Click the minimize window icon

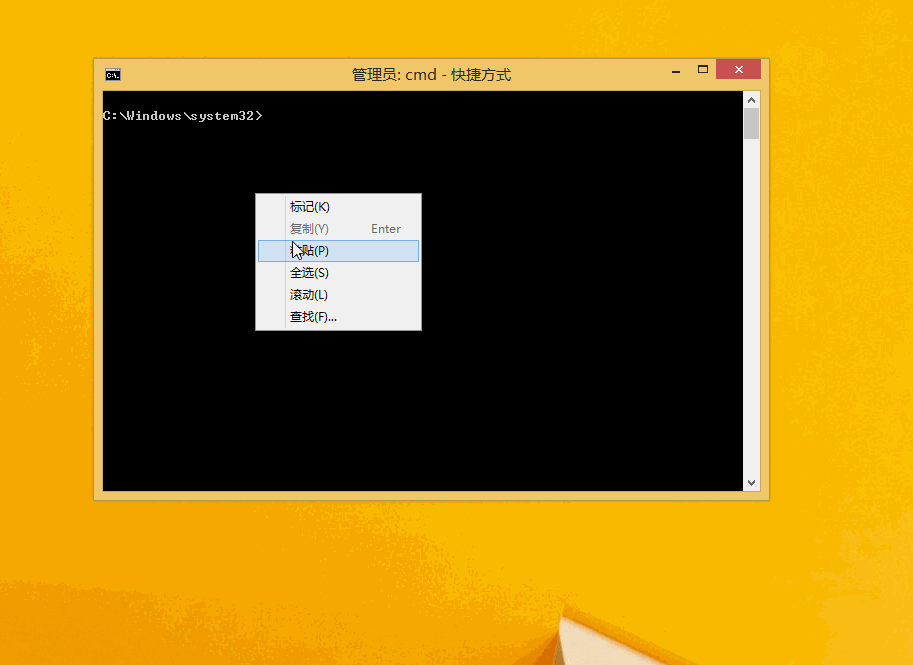[x=675, y=69]
